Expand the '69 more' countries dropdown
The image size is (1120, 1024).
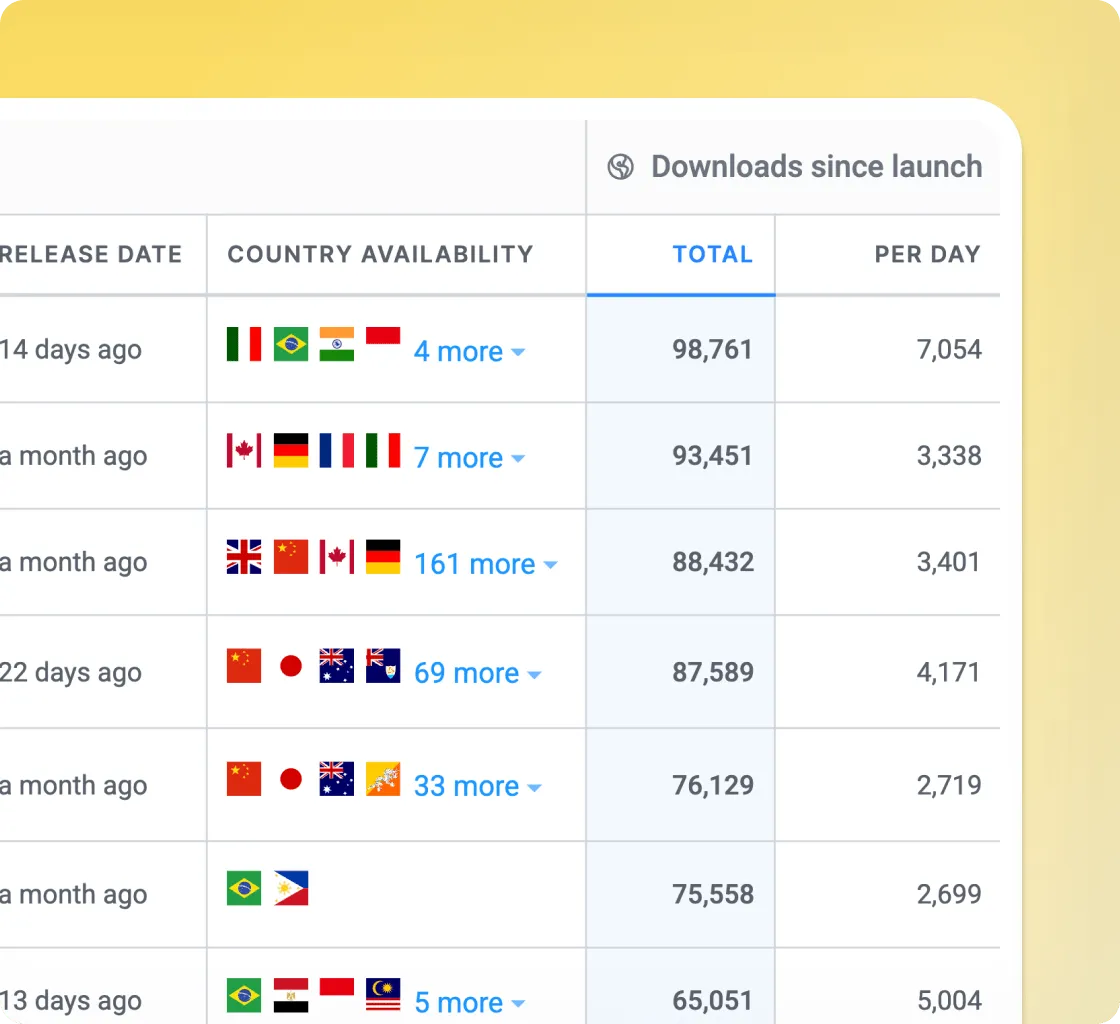477,673
